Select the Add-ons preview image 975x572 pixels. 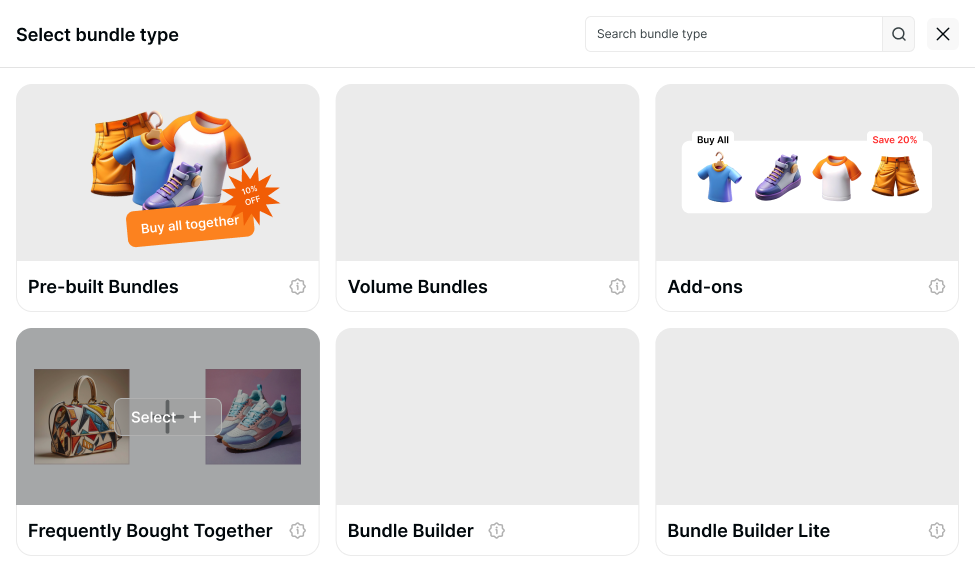pyautogui.click(x=806, y=172)
